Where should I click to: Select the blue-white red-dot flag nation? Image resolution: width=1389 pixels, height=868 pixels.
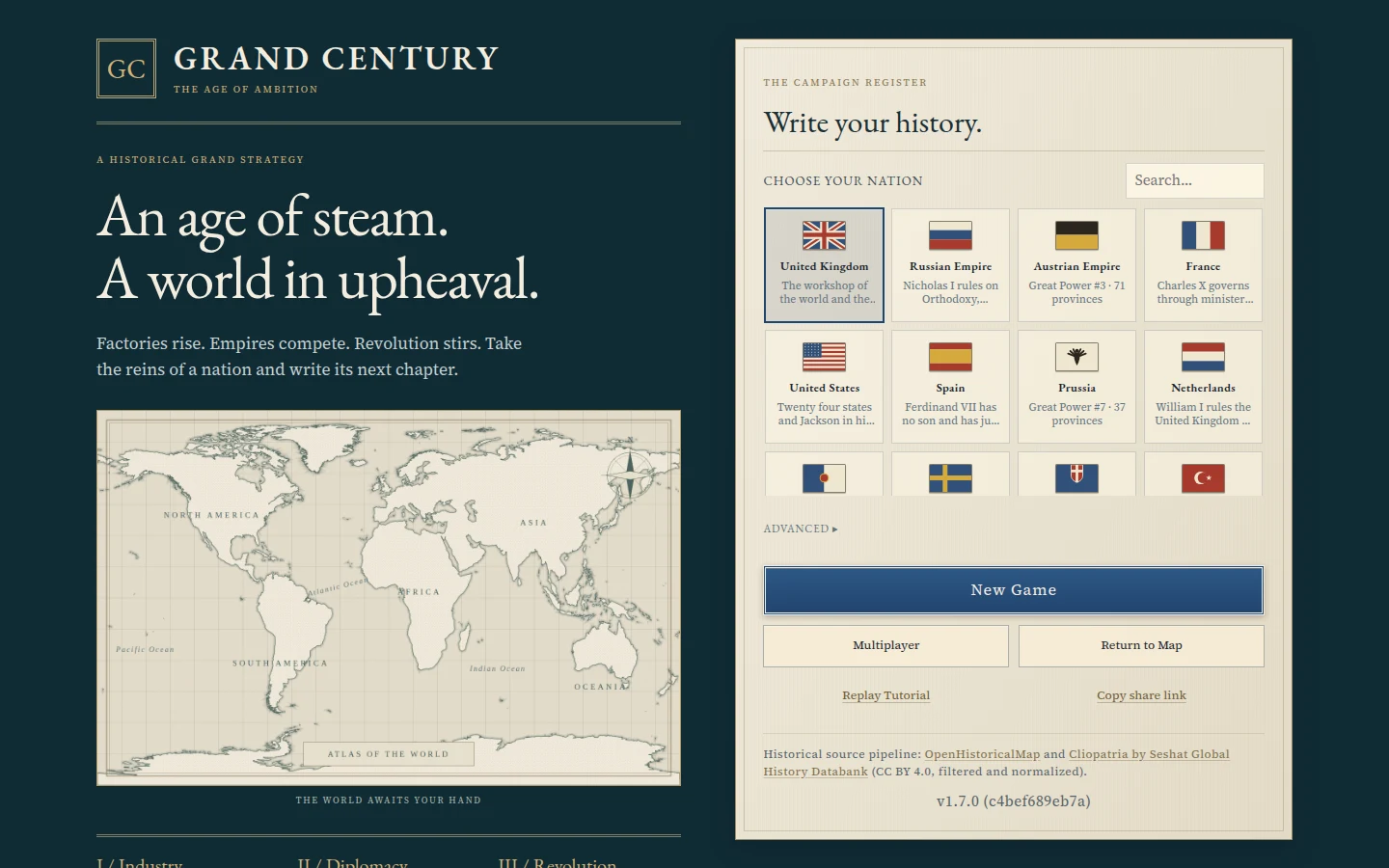(824, 478)
